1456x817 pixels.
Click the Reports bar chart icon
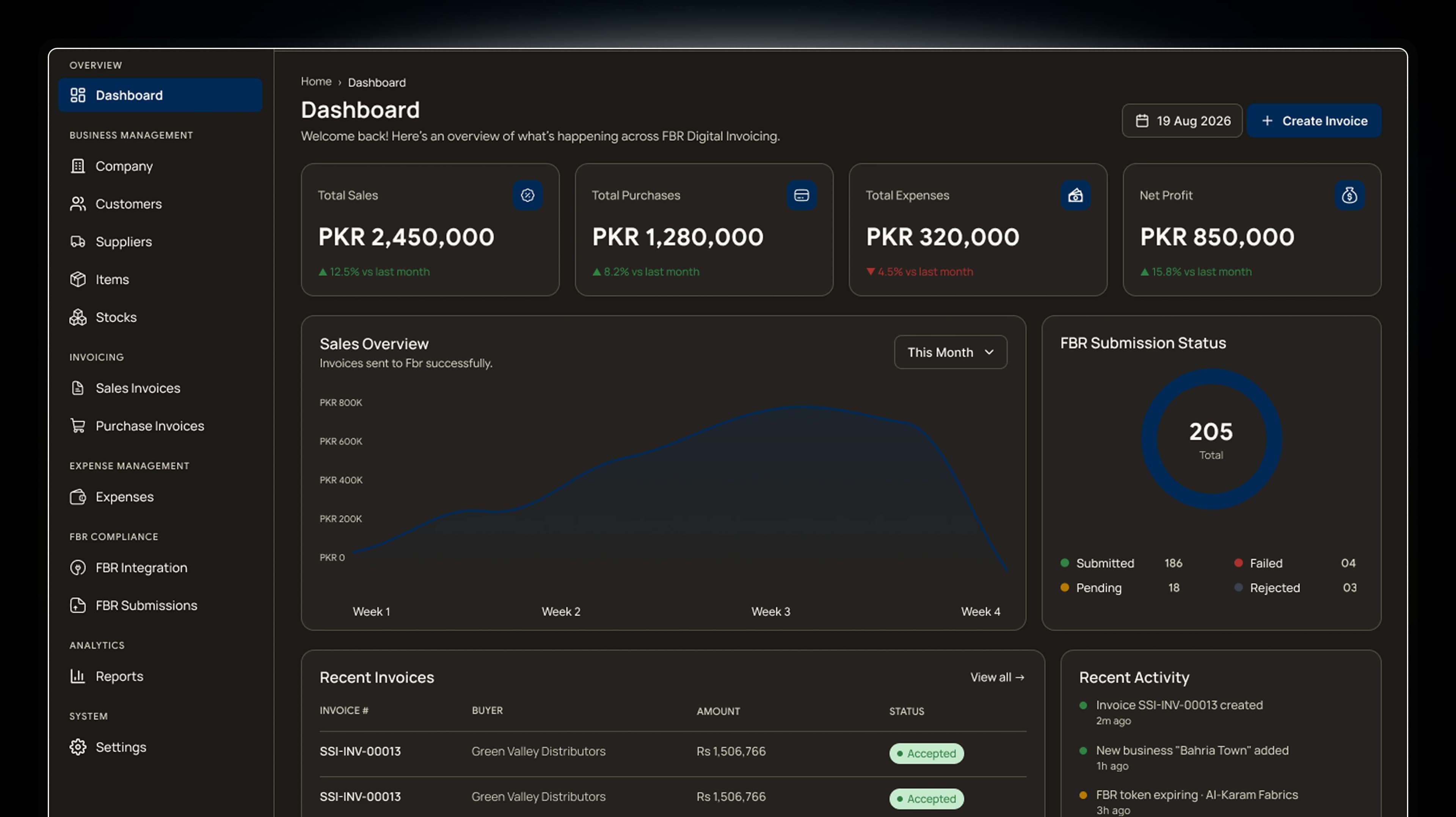pos(77,676)
